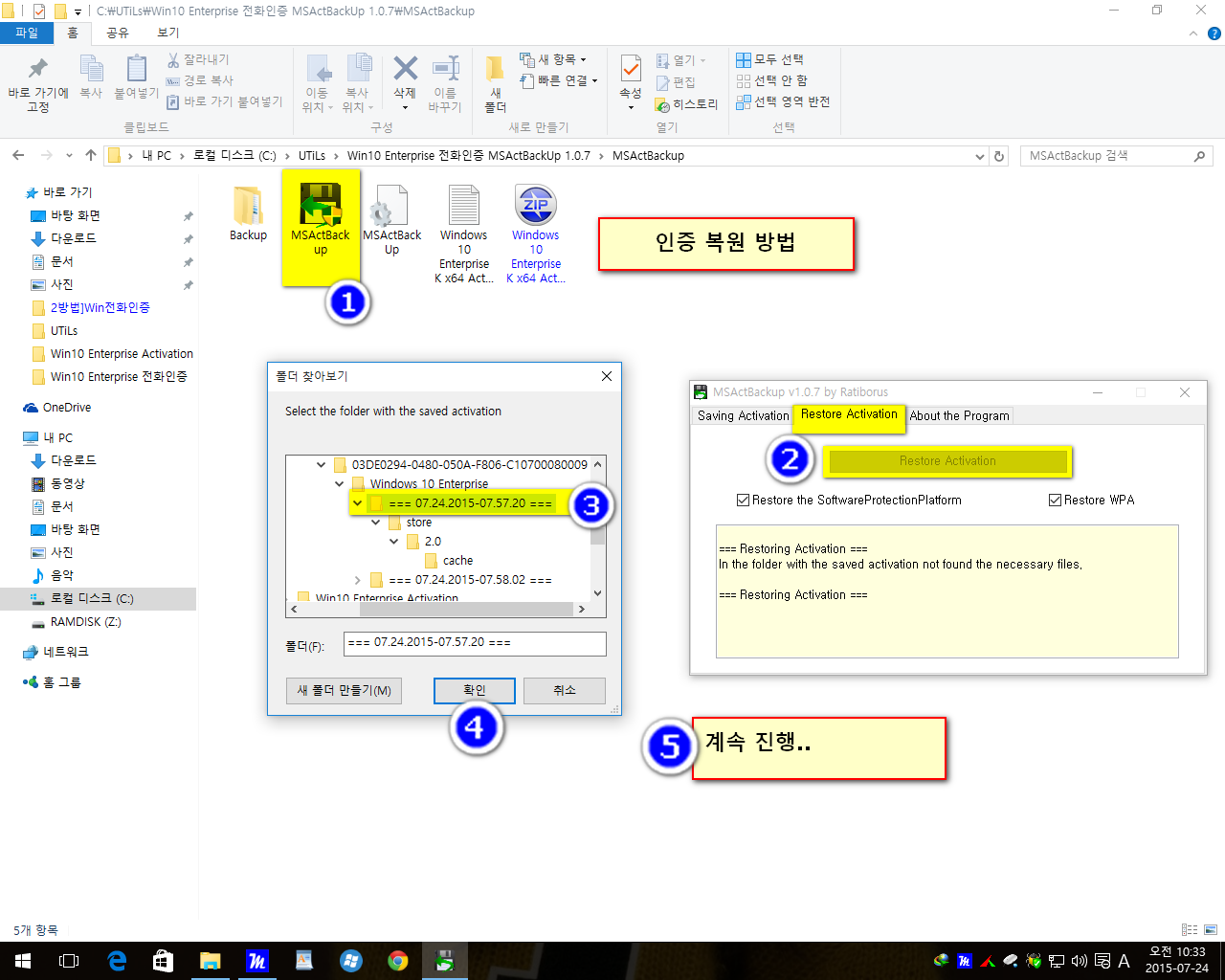
Task: Collapse the === 07.24.2015-07.57.20 === folder node
Action: point(357,503)
